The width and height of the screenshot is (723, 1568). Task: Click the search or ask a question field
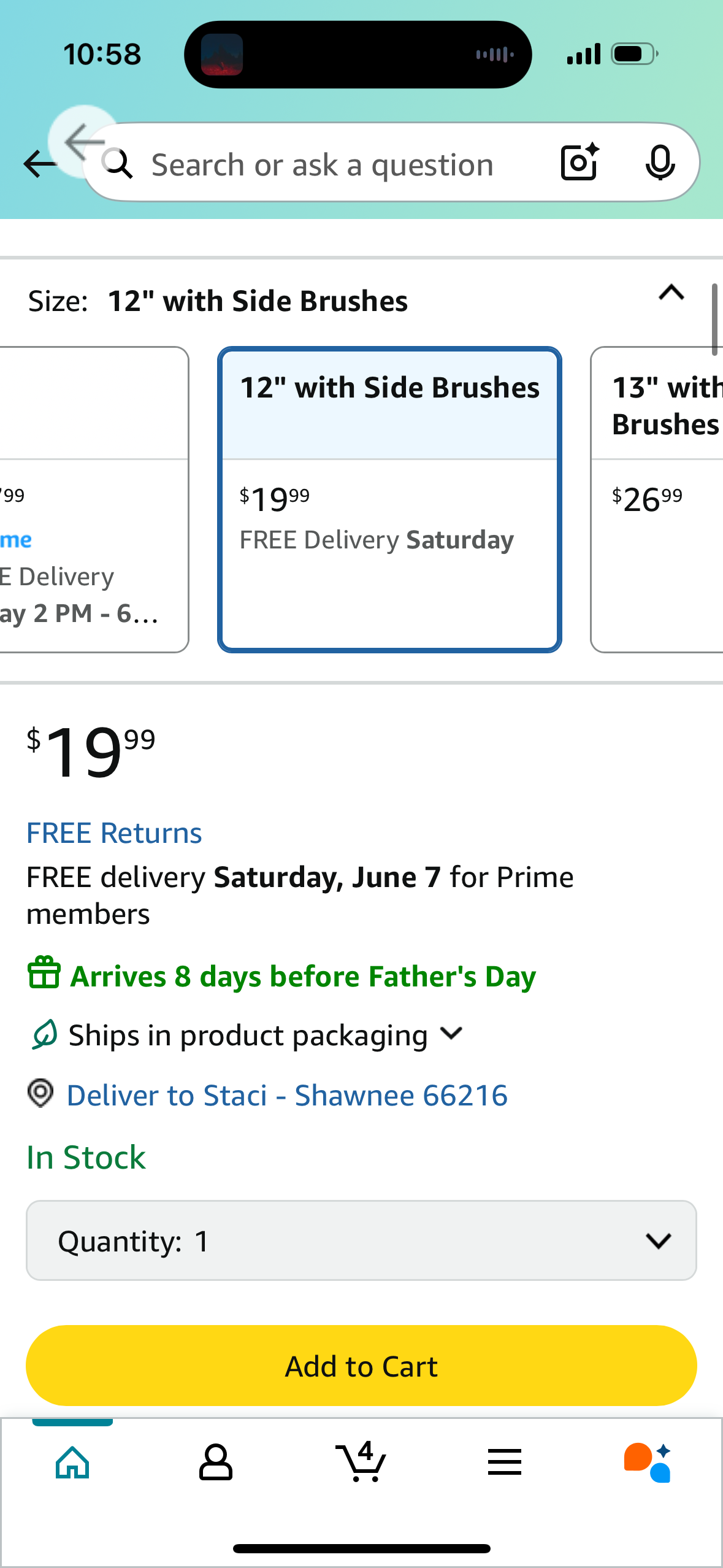[322, 164]
